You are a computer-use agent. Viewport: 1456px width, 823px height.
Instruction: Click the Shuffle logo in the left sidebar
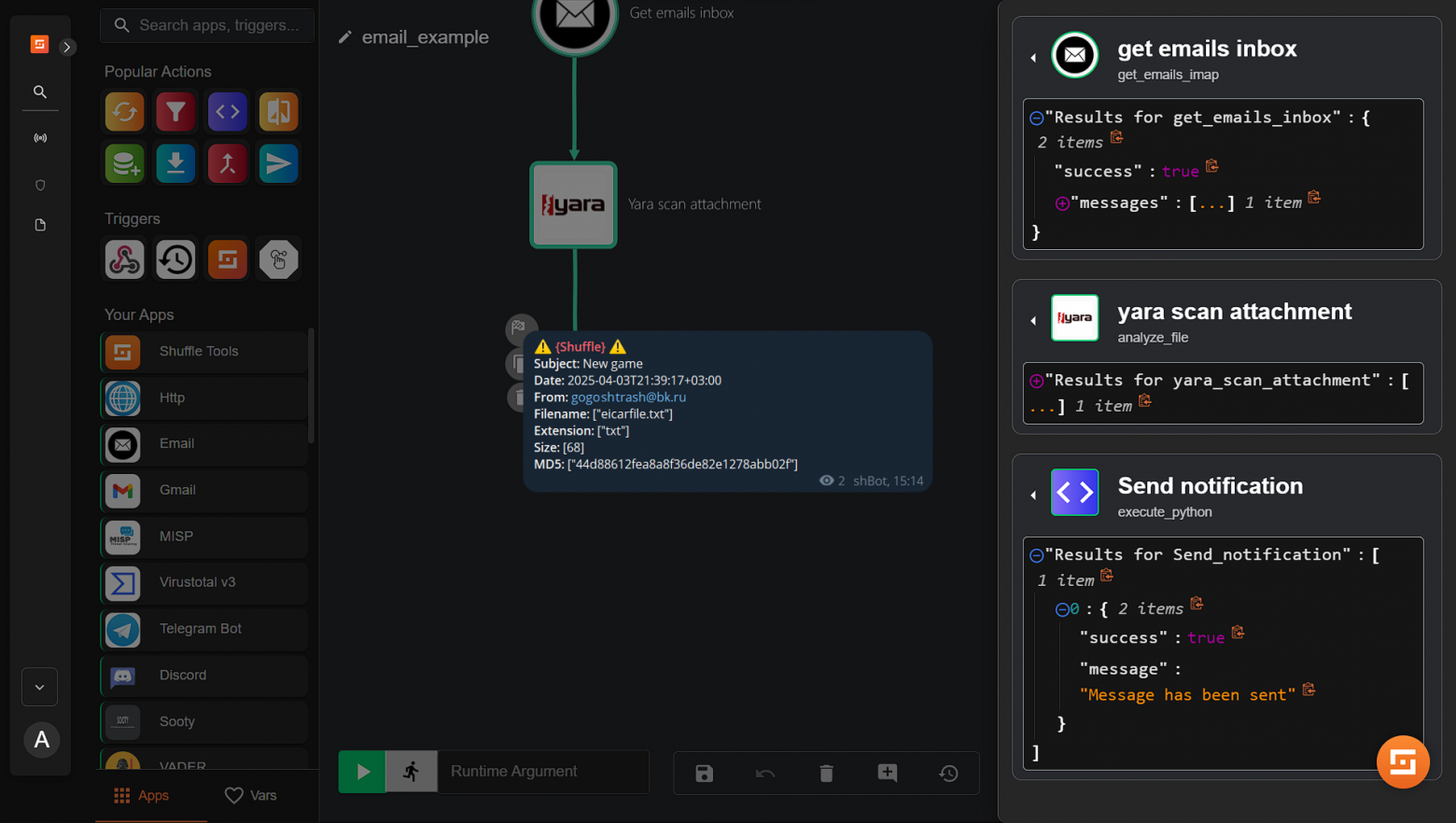39,44
